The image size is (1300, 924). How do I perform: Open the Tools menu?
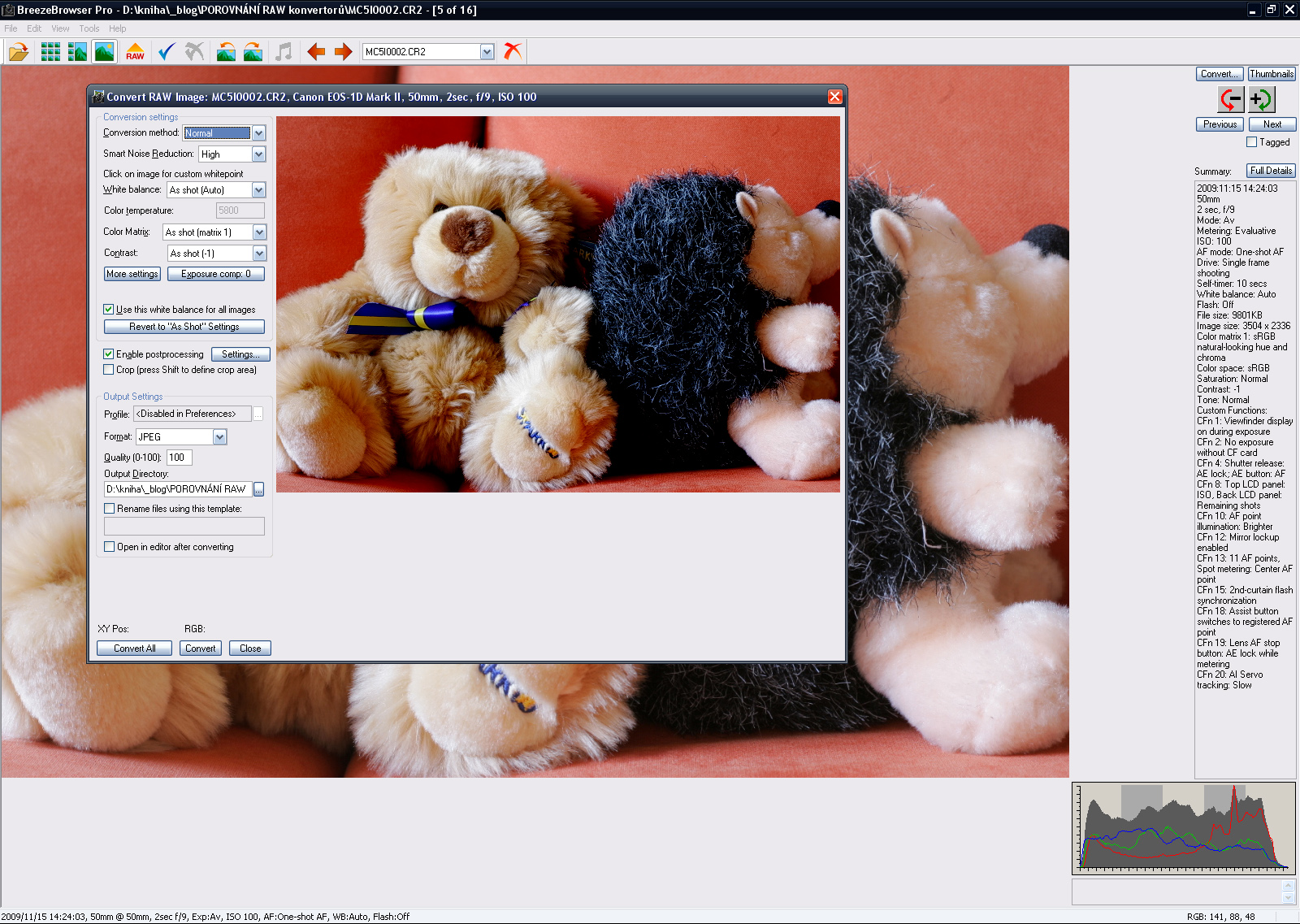coord(89,28)
